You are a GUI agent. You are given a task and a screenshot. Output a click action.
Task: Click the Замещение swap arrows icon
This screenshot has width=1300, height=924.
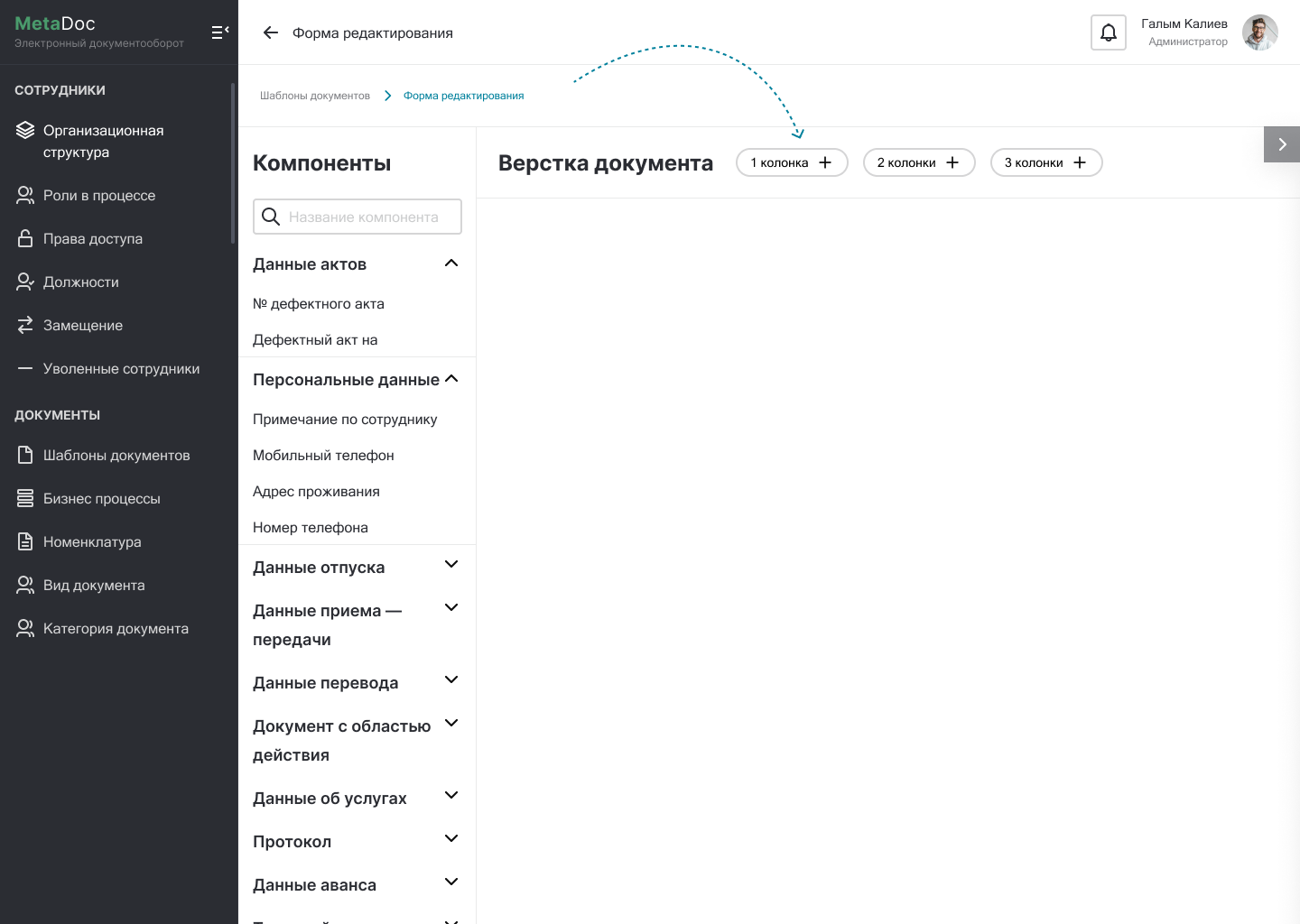pyautogui.click(x=25, y=326)
